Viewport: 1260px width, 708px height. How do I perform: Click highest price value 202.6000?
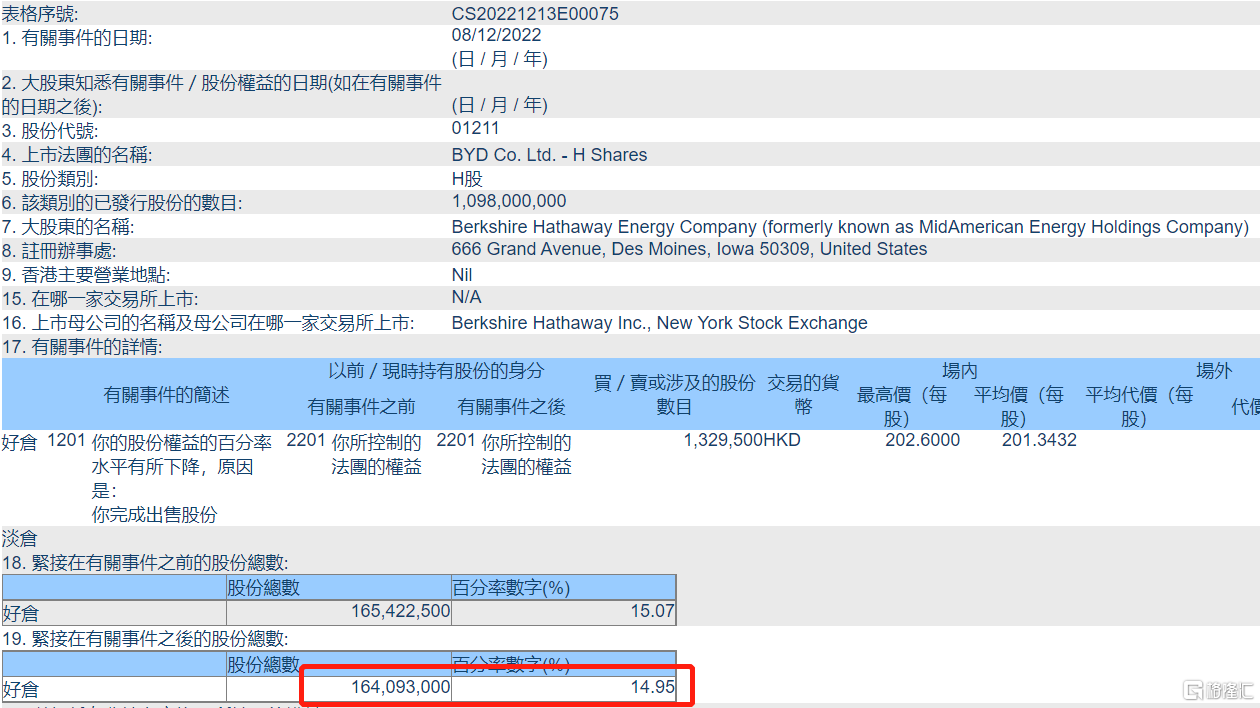click(x=922, y=440)
